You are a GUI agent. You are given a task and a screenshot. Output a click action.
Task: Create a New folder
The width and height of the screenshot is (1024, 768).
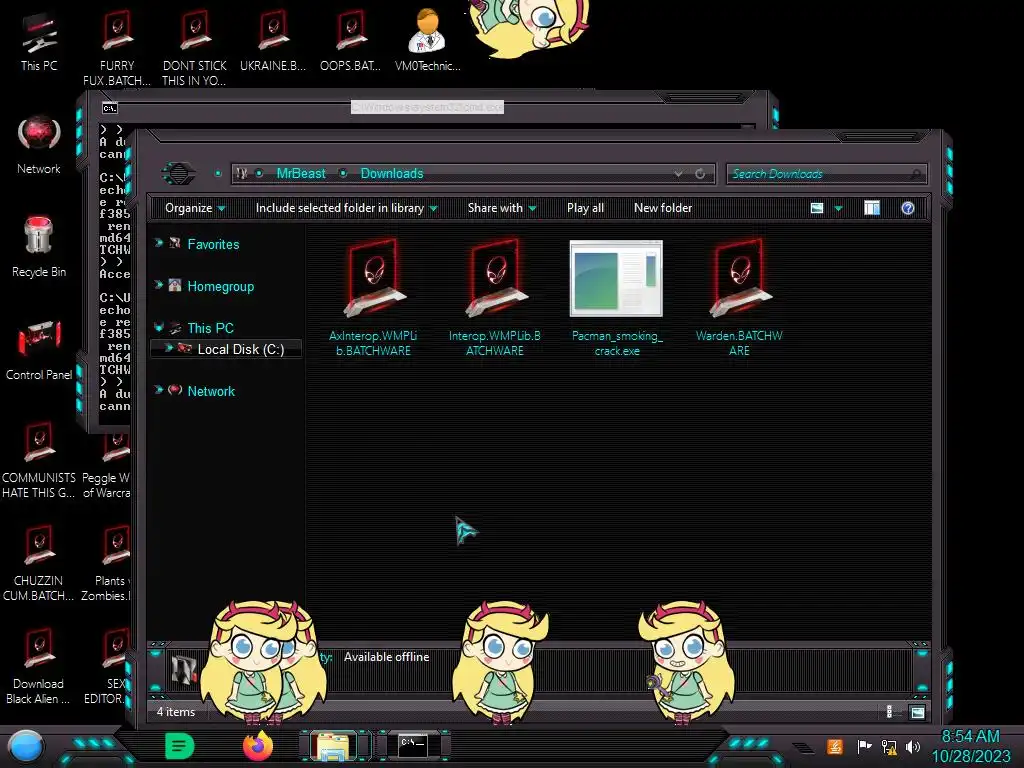click(x=663, y=208)
